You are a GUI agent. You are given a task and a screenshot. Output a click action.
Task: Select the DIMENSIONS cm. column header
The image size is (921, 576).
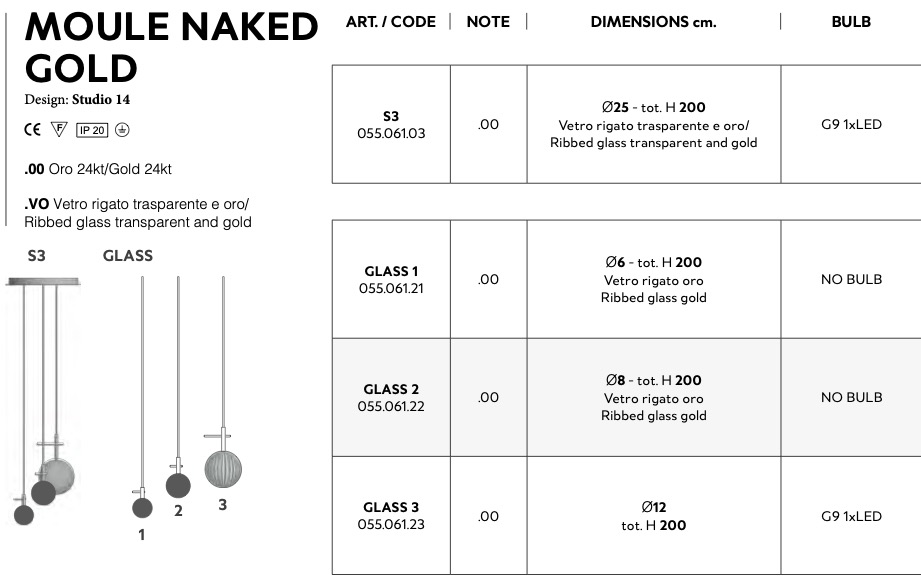tap(653, 22)
